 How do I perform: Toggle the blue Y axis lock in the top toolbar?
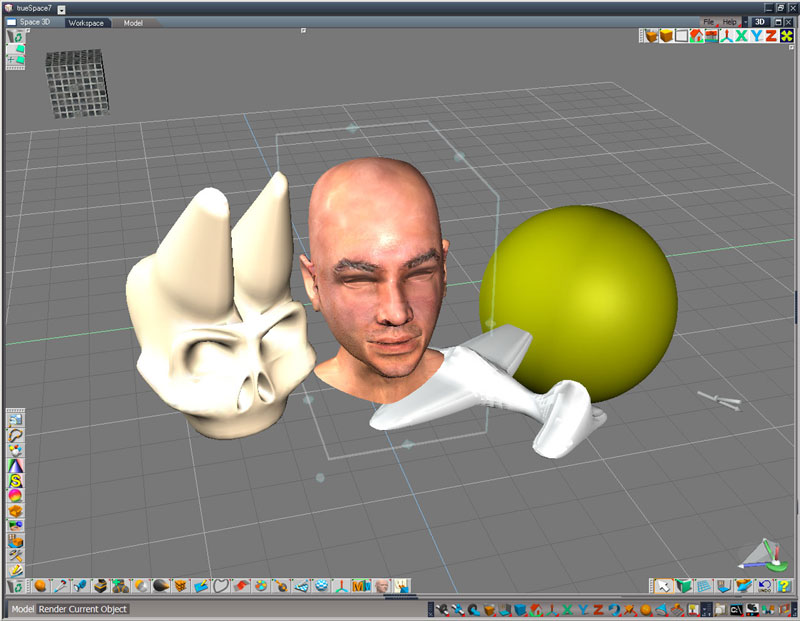click(757, 36)
